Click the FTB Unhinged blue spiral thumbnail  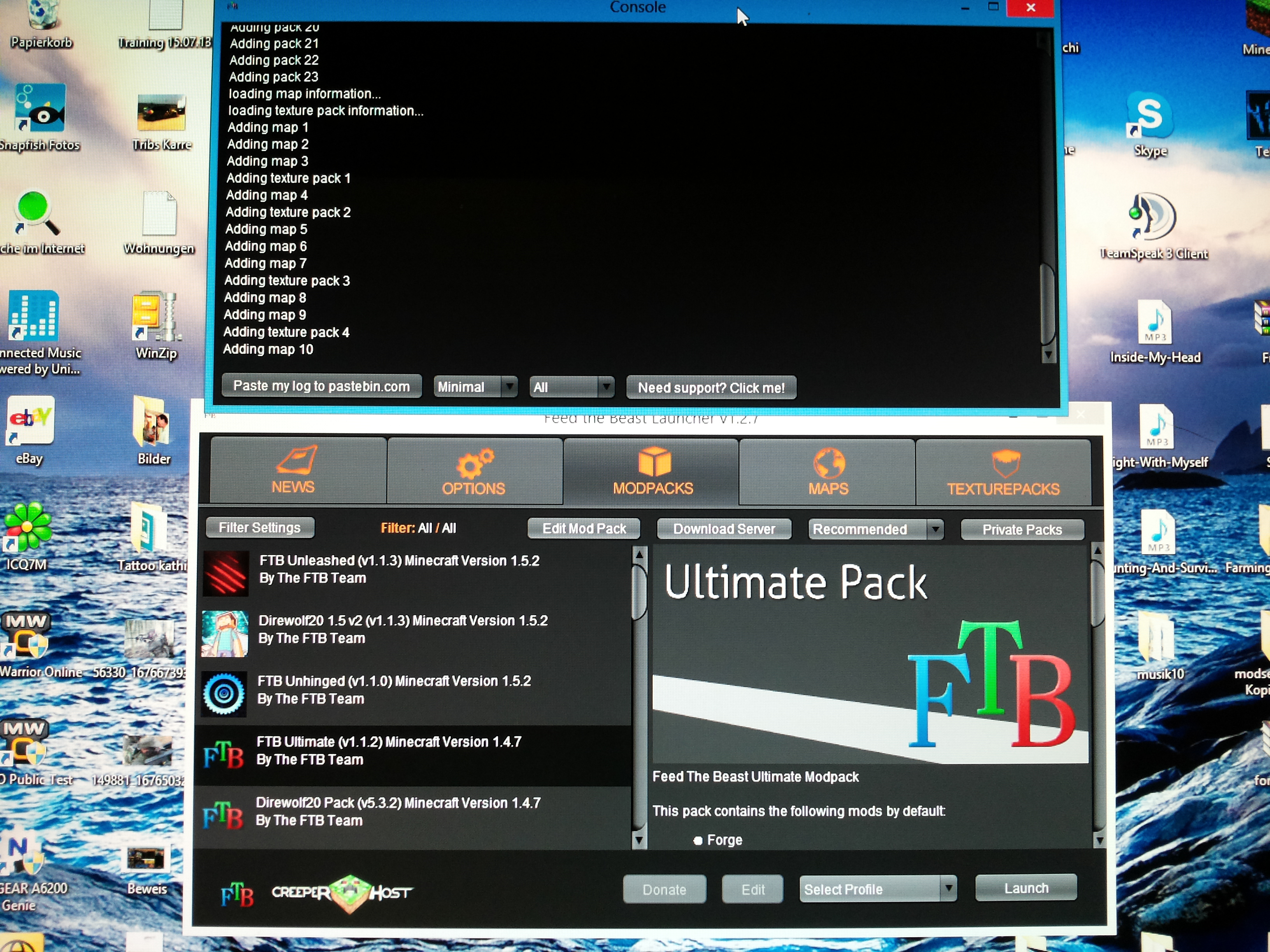pos(224,694)
